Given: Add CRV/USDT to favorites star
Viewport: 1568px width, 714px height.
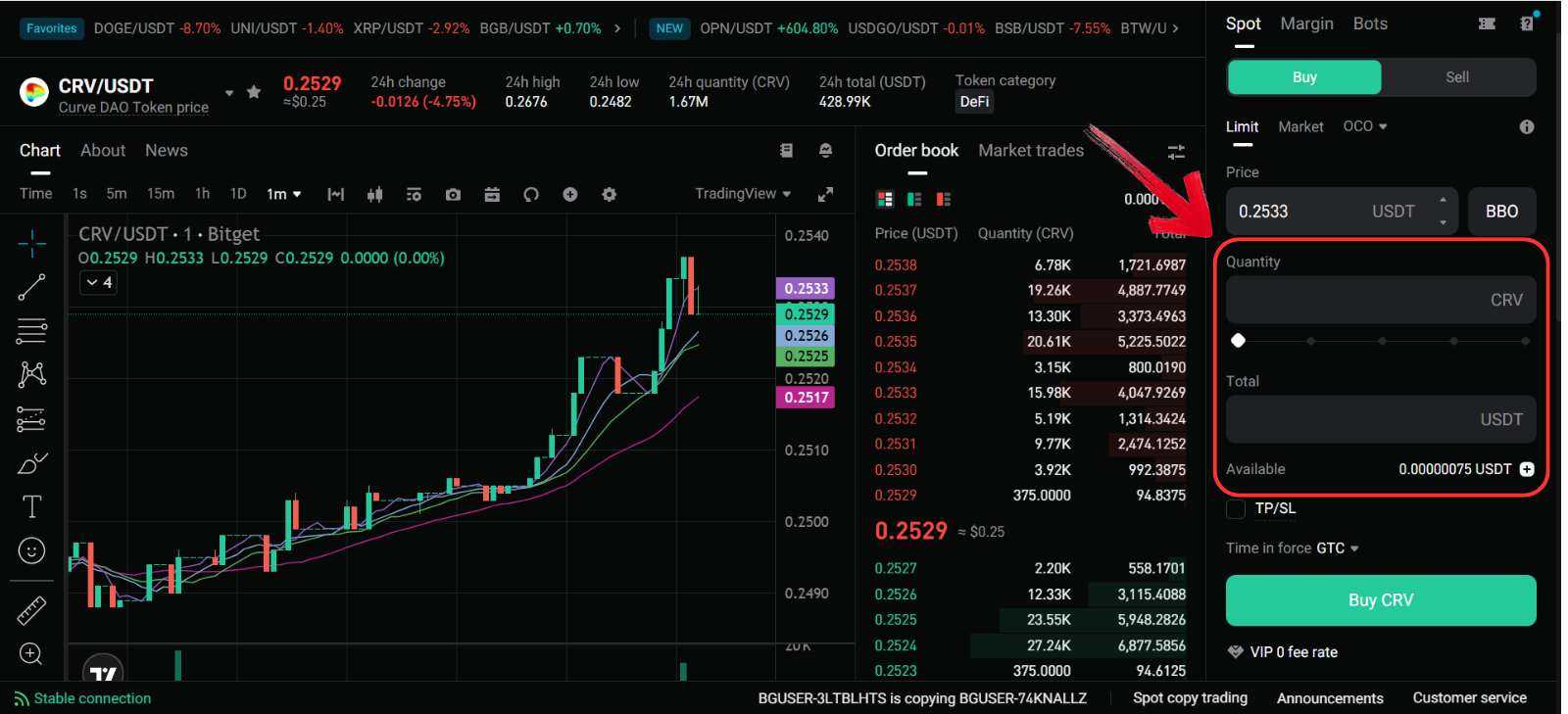Looking at the screenshot, I should (254, 92).
